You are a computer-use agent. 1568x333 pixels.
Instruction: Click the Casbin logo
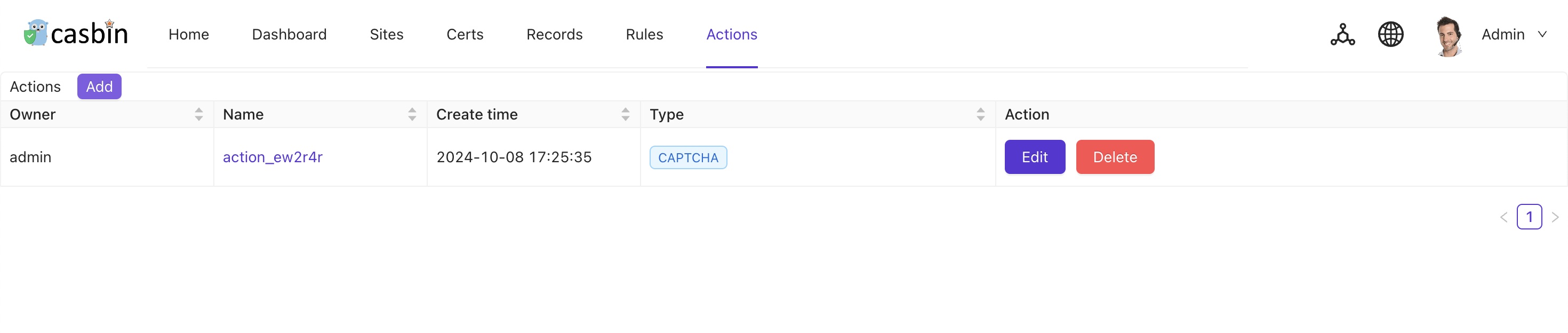(76, 34)
